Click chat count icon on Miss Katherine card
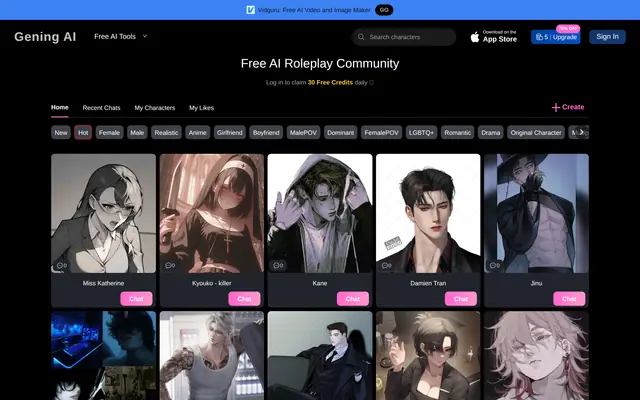 click(x=62, y=265)
